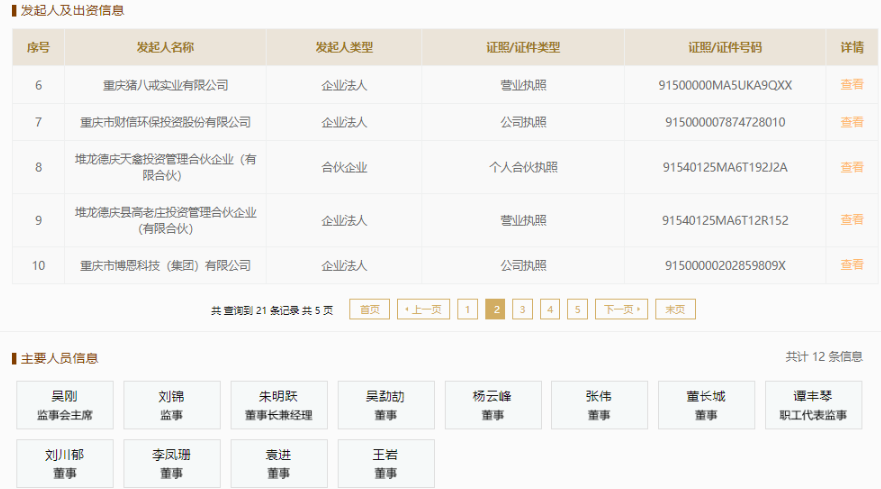Open personnel card 袁进 董事
881x489 pixels.
click(279, 464)
